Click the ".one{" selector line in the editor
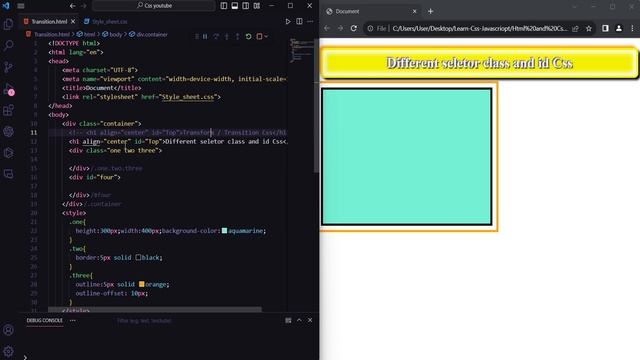Screen dimensions: 640x360 pos(78,222)
